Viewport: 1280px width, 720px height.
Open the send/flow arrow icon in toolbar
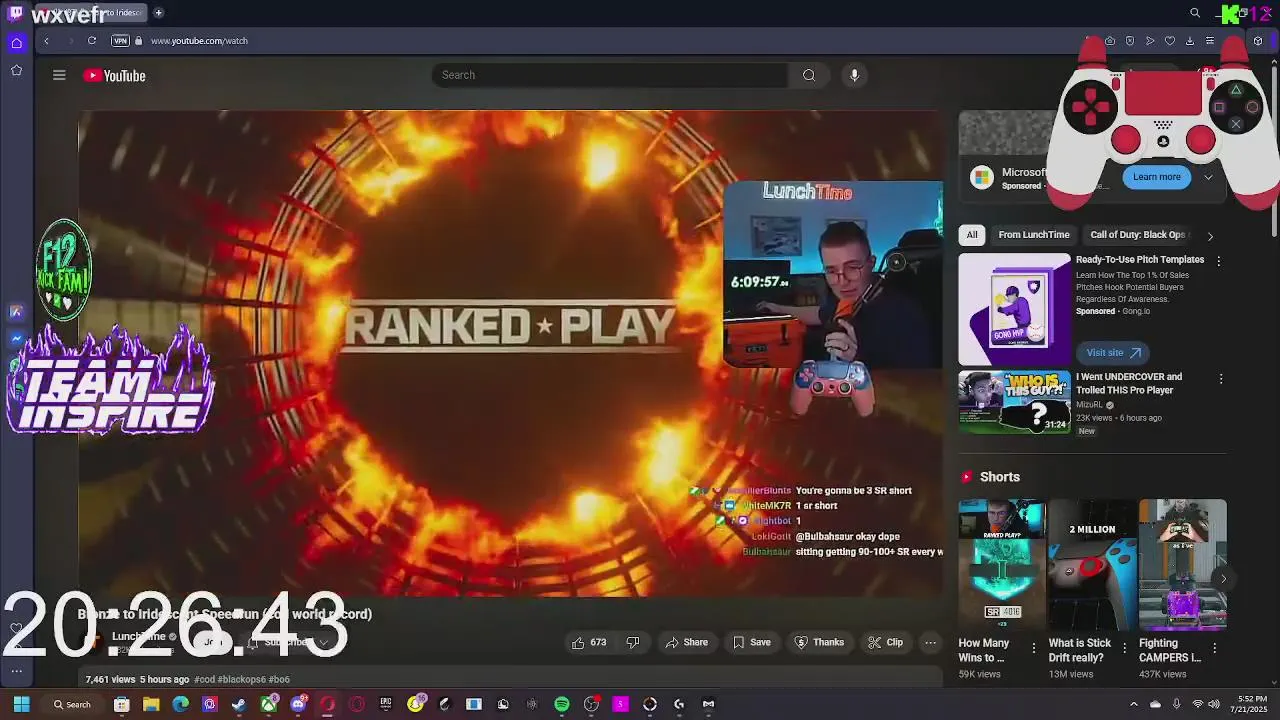[1150, 41]
